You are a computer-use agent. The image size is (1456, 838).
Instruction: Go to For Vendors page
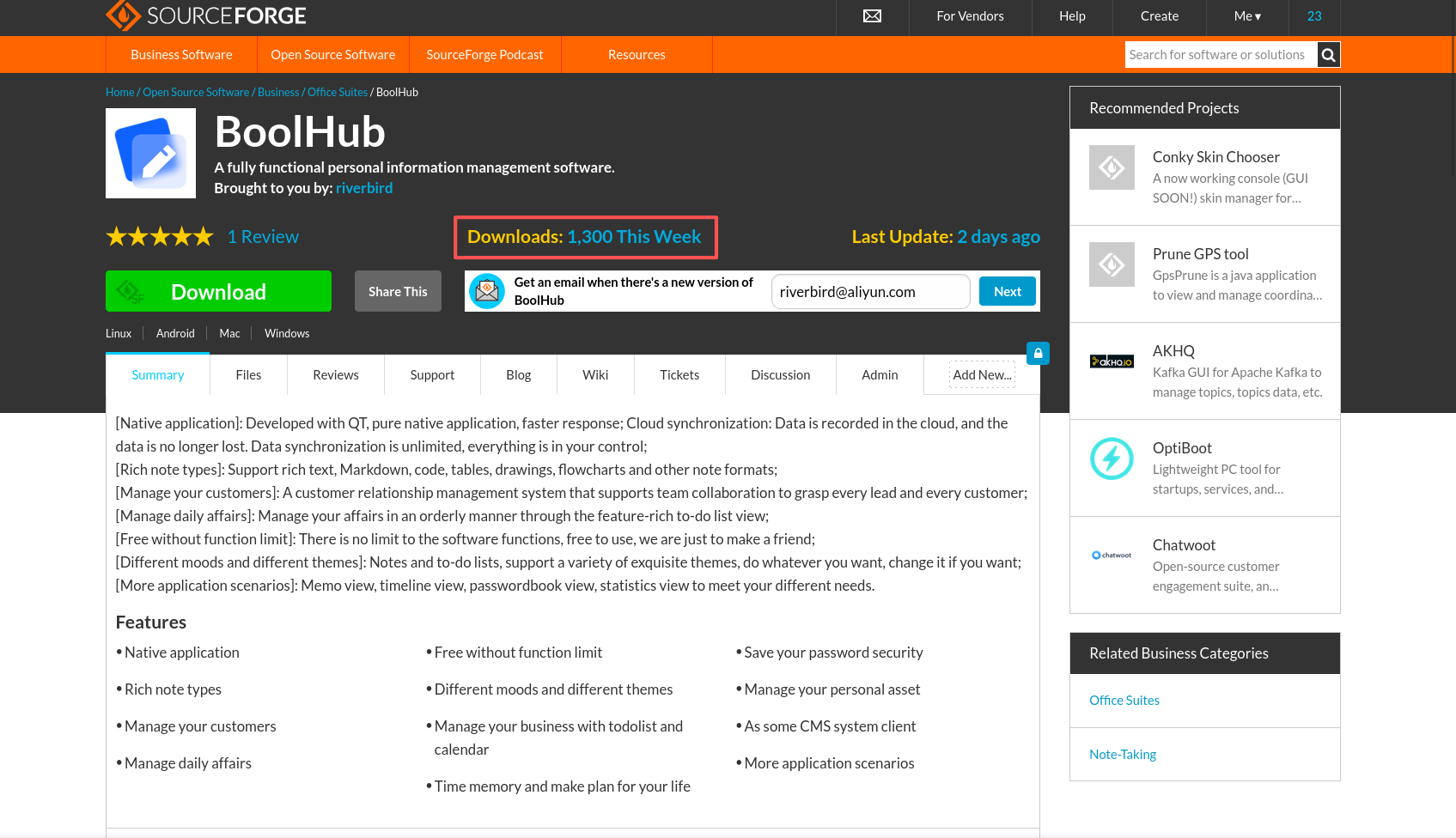point(970,16)
